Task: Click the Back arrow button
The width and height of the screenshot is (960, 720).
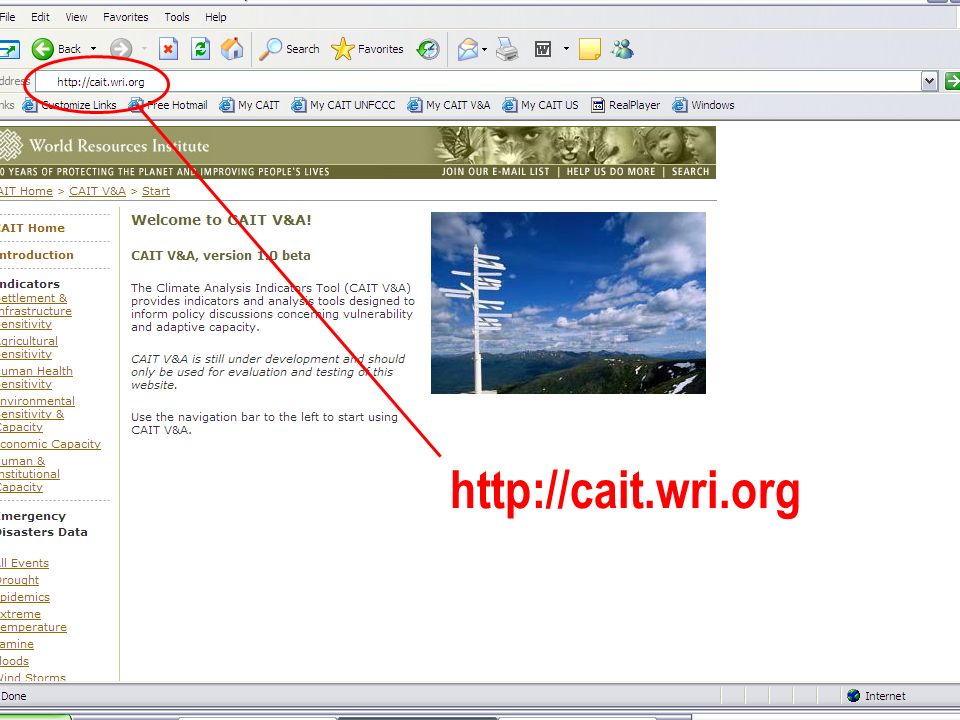Action: 43,49
